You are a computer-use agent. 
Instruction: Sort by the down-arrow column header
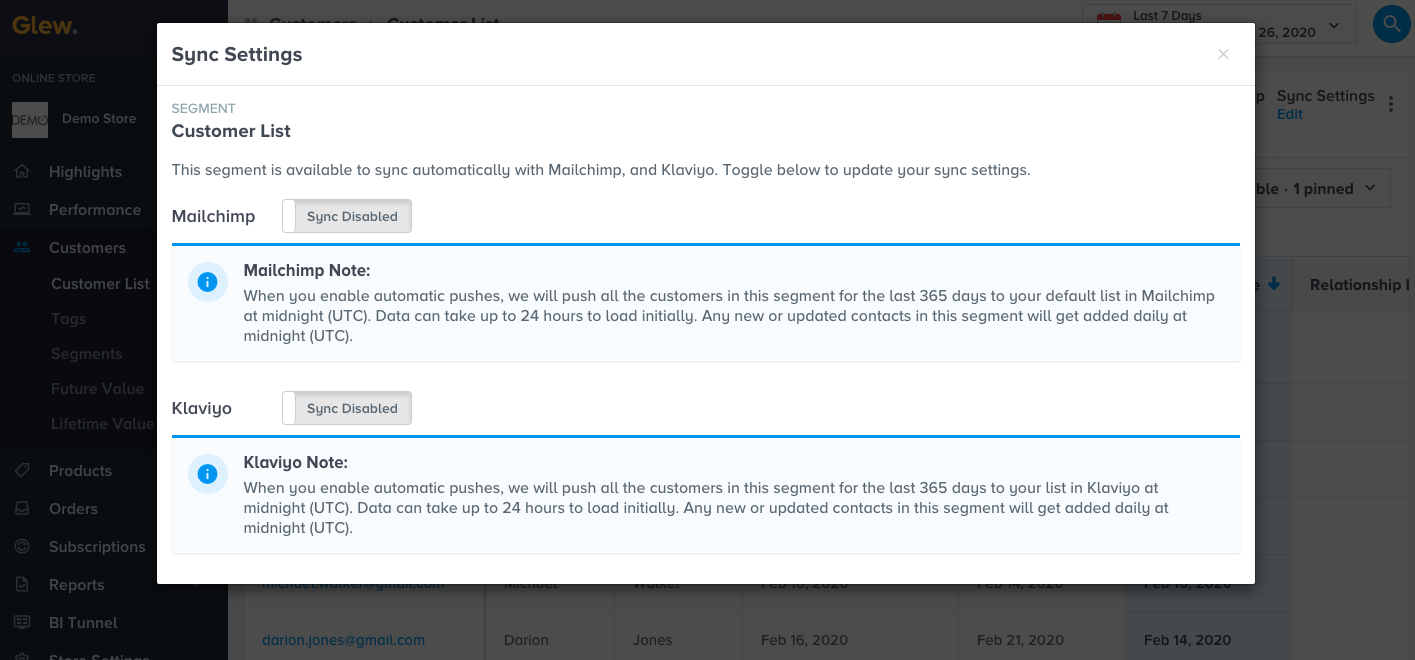tap(1273, 284)
